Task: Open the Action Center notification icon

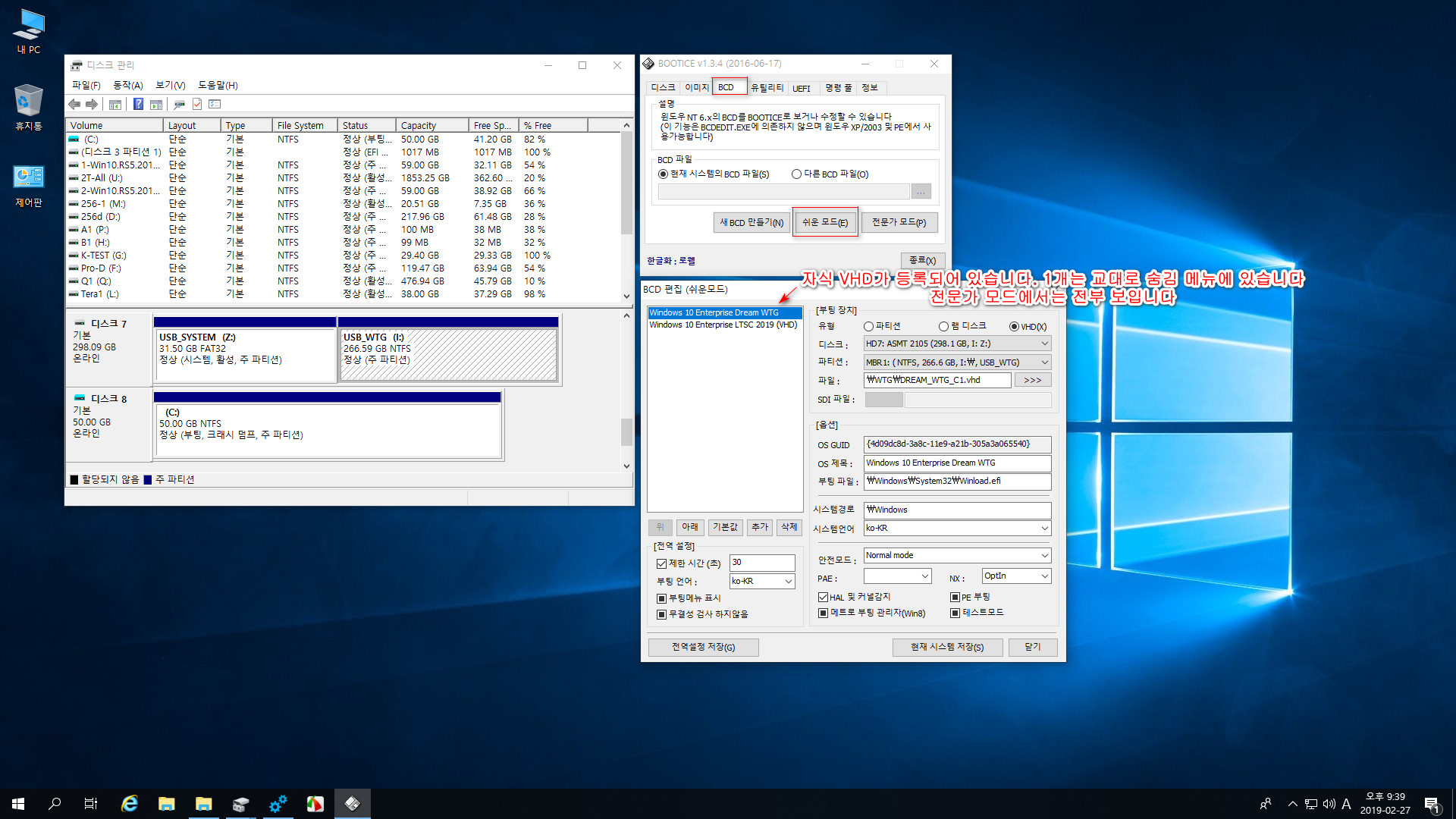Action: pyautogui.click(x=1432, y=804)
